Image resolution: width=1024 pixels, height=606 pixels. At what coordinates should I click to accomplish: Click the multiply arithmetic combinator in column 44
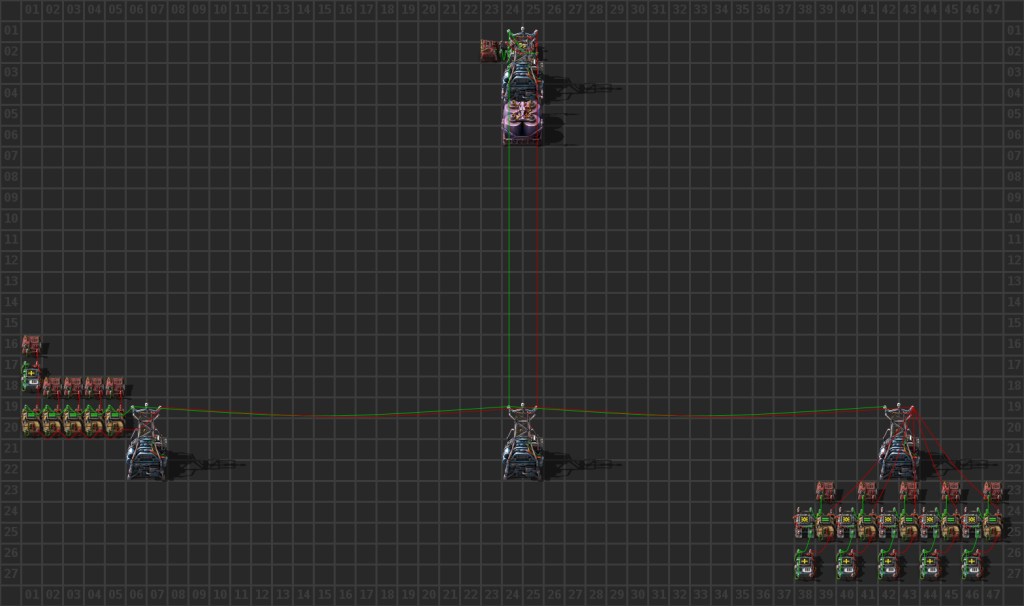[930, 524]
